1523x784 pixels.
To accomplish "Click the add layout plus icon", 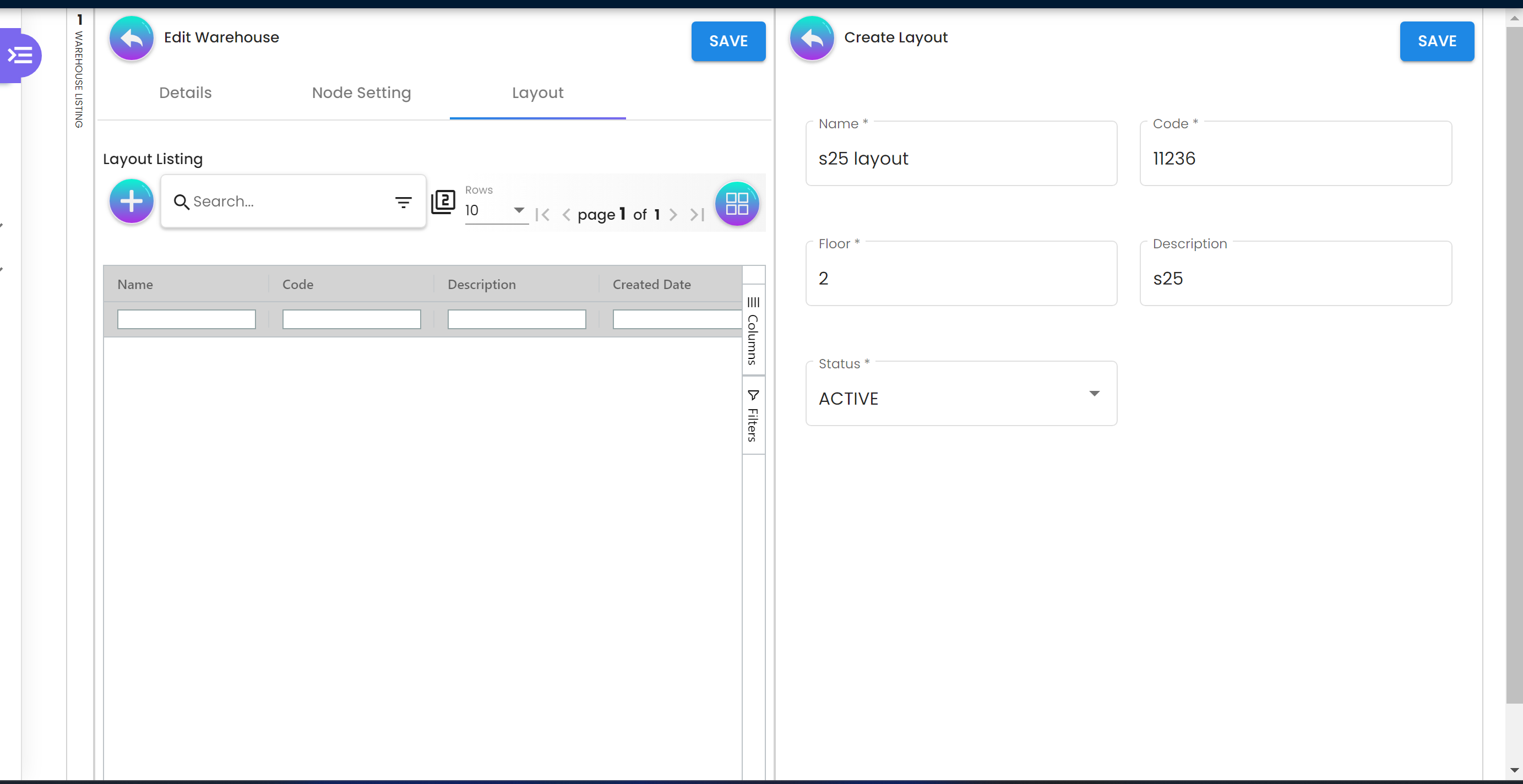I will 131,202.
